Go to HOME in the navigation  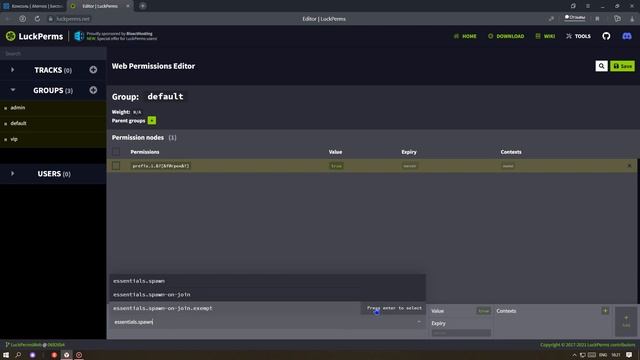coord(465,36)
